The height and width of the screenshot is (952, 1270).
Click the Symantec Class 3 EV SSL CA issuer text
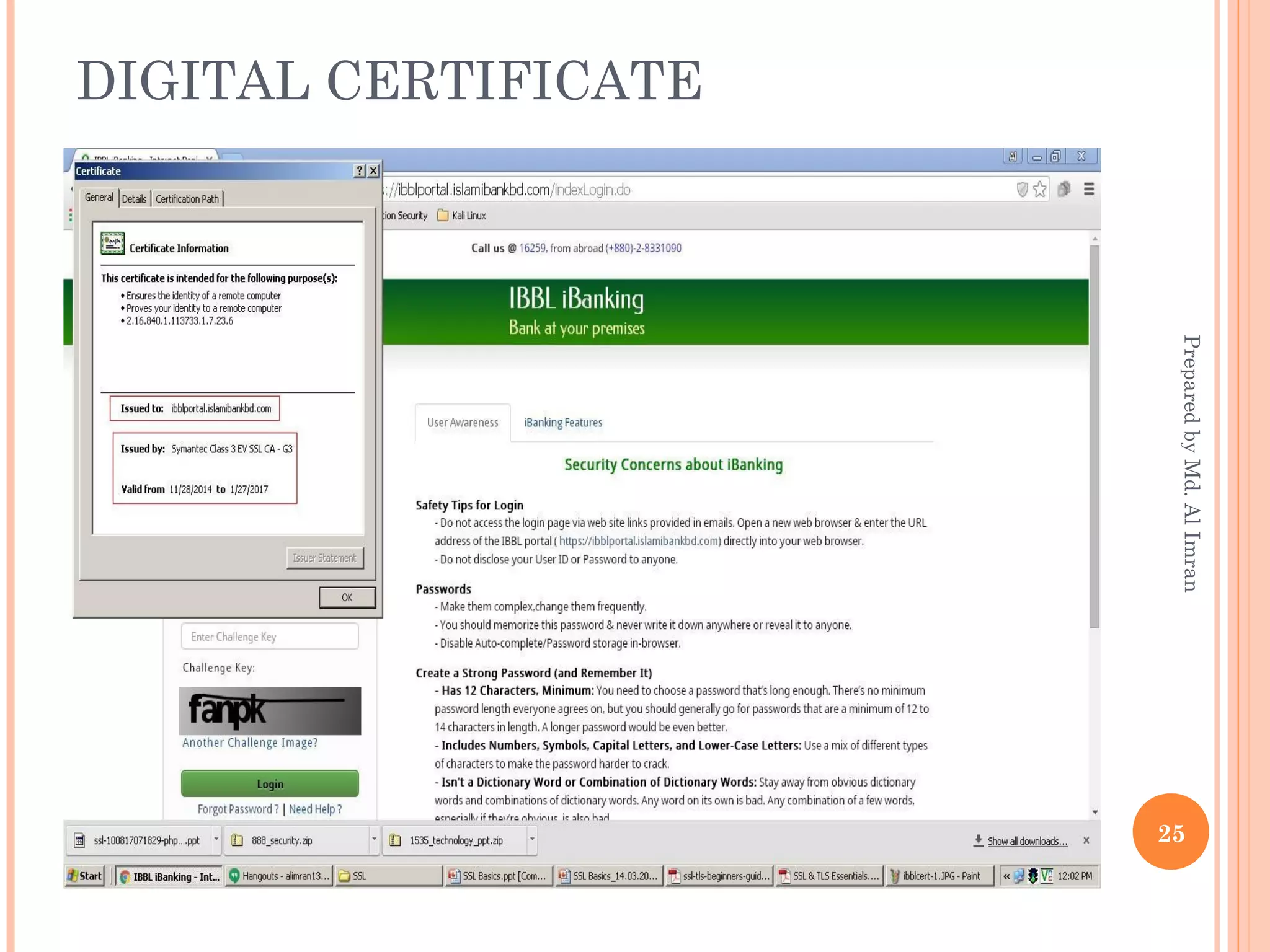click(232, 449)
